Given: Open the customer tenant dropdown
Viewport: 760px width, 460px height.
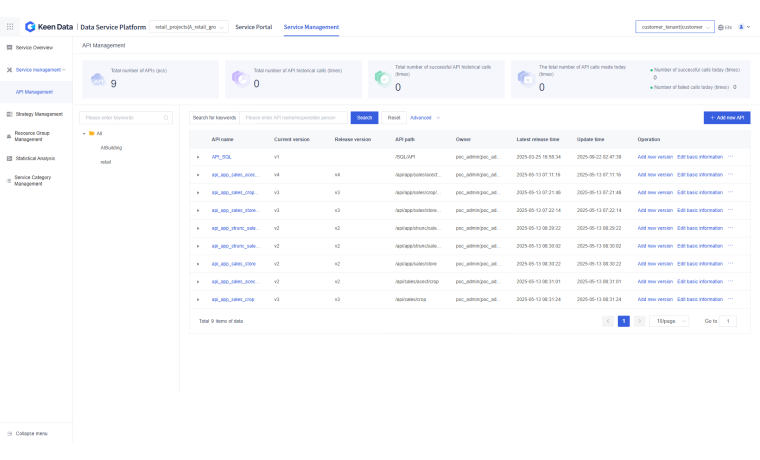Looking at the screenshot, I should 675,27.
